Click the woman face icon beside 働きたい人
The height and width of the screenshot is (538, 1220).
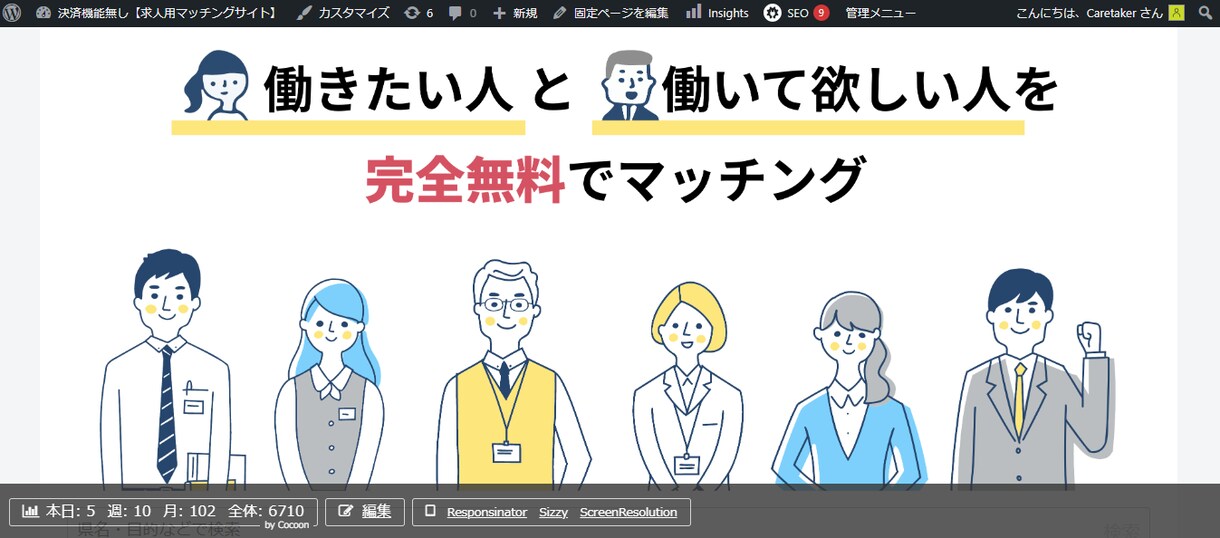[215, 86]
